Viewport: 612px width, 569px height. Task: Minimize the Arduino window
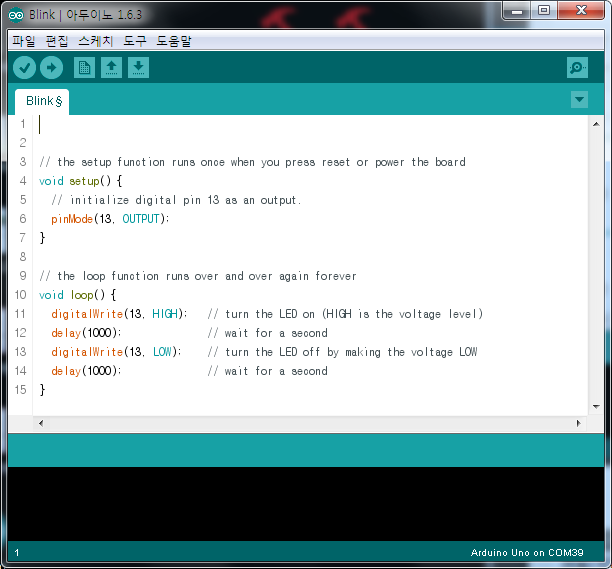tap(517, 11)
